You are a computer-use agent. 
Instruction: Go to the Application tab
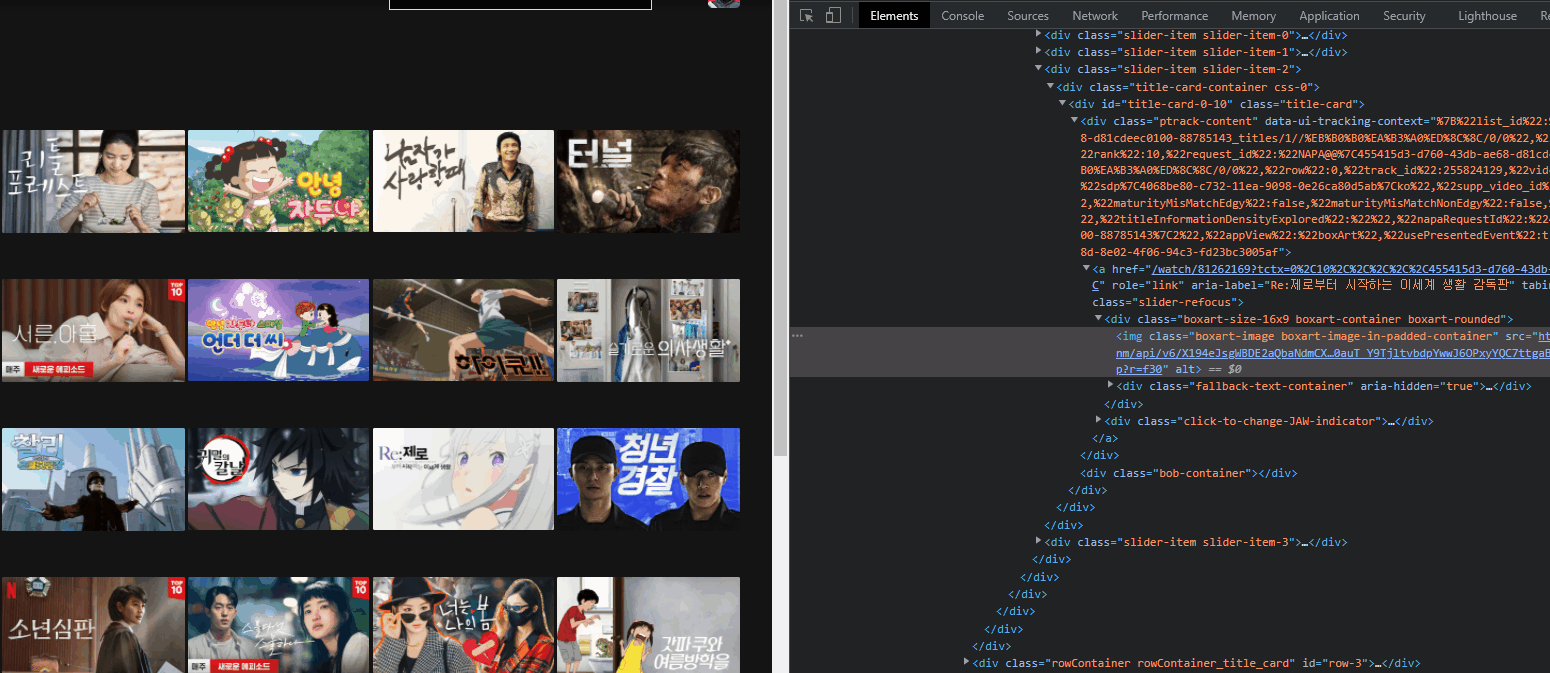click(x=1329, y=15)
